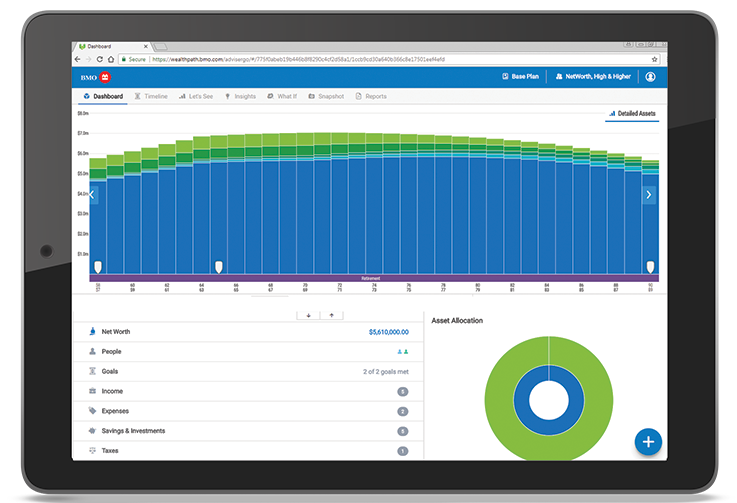737x503 pixels.
Task: Click the outer green donut ring
Action: 497,400
